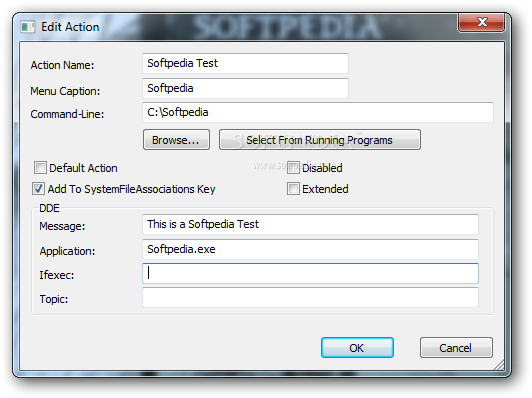Click the Ifexec: label
Image resolution: width=532 pixels, height=398 pixels.
57,275
